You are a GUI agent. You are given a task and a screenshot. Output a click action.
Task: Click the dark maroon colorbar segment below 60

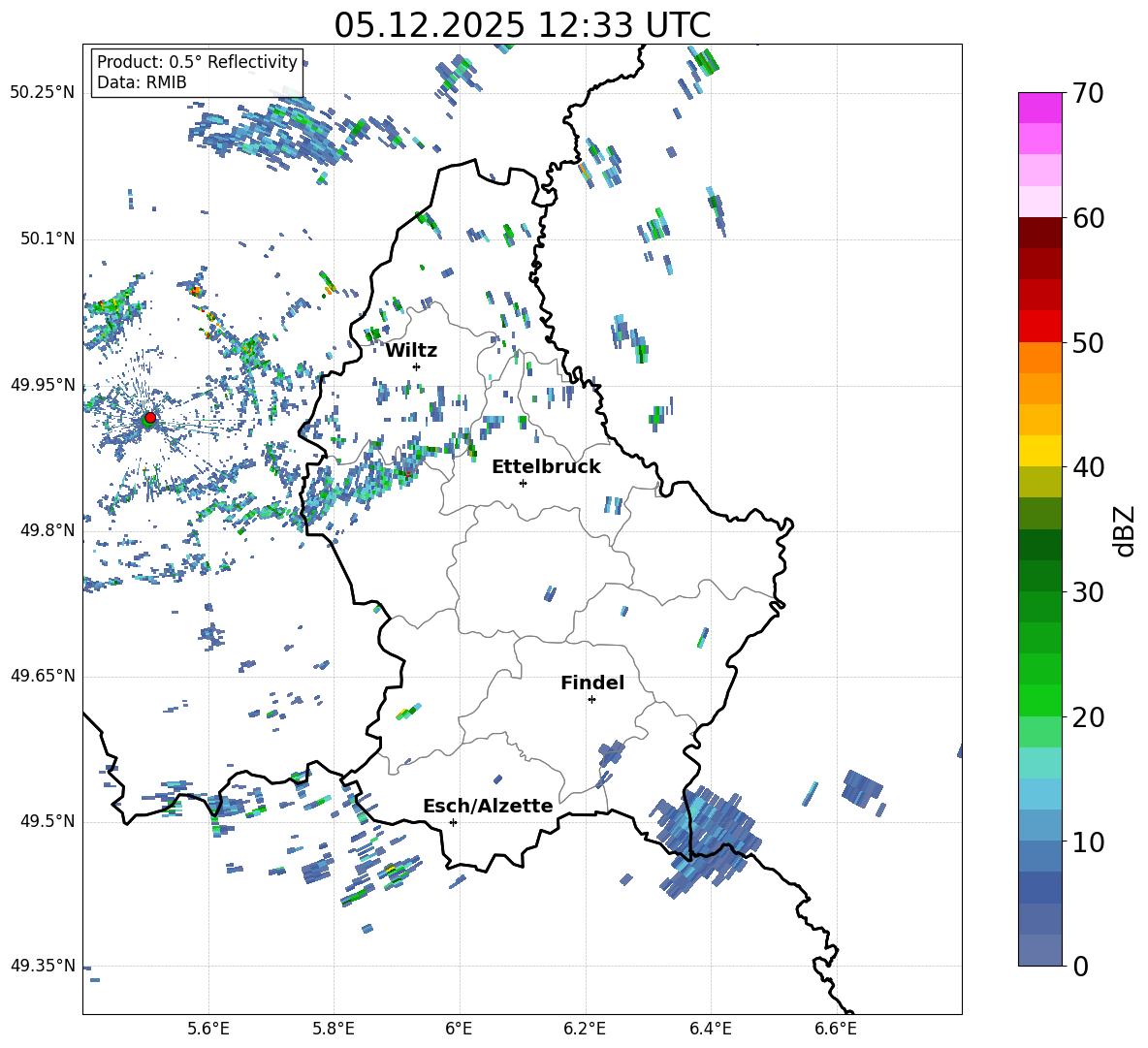click(x=1040, y=232)
